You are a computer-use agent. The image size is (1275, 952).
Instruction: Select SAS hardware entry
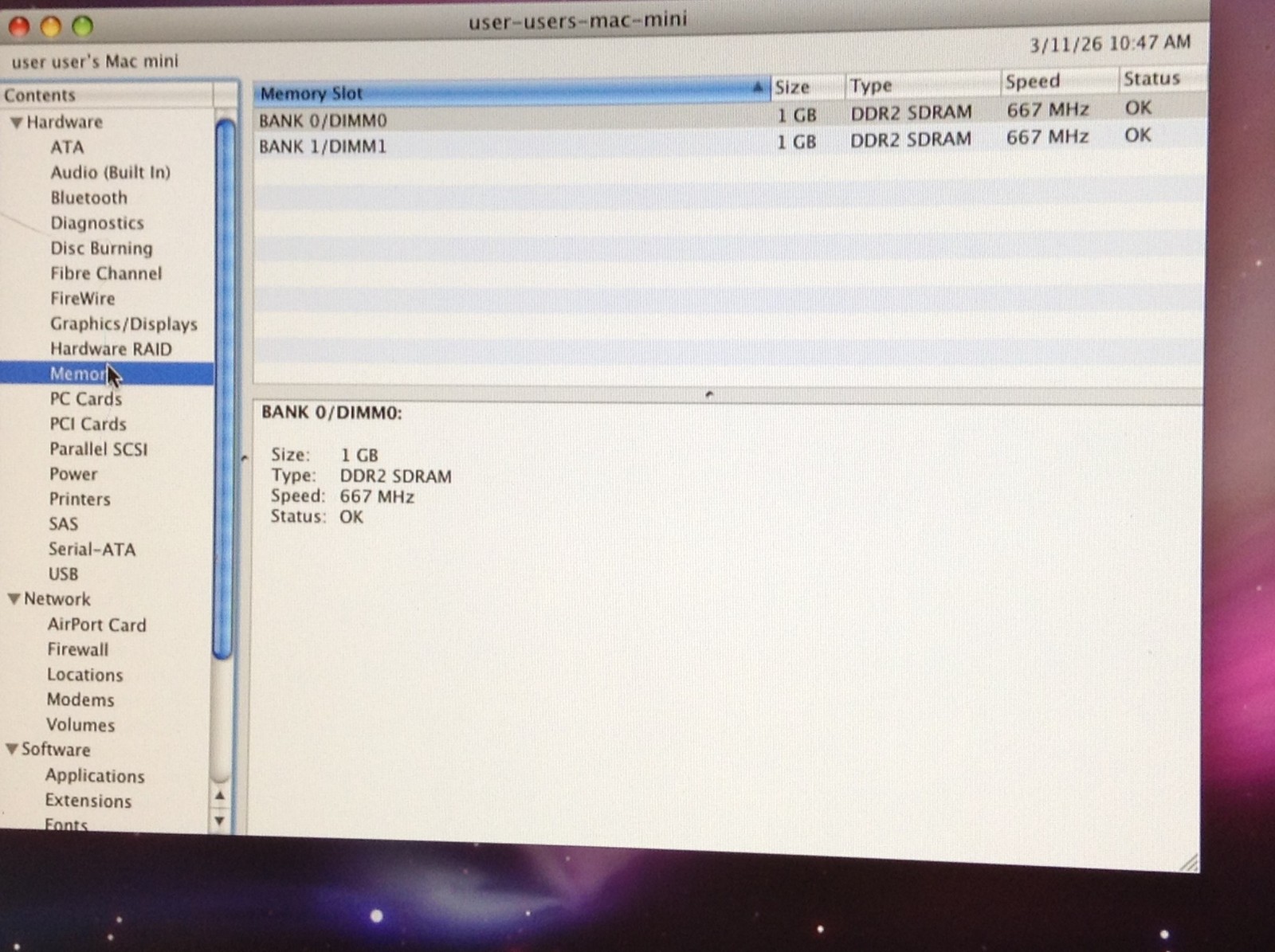tap(63, 524)
